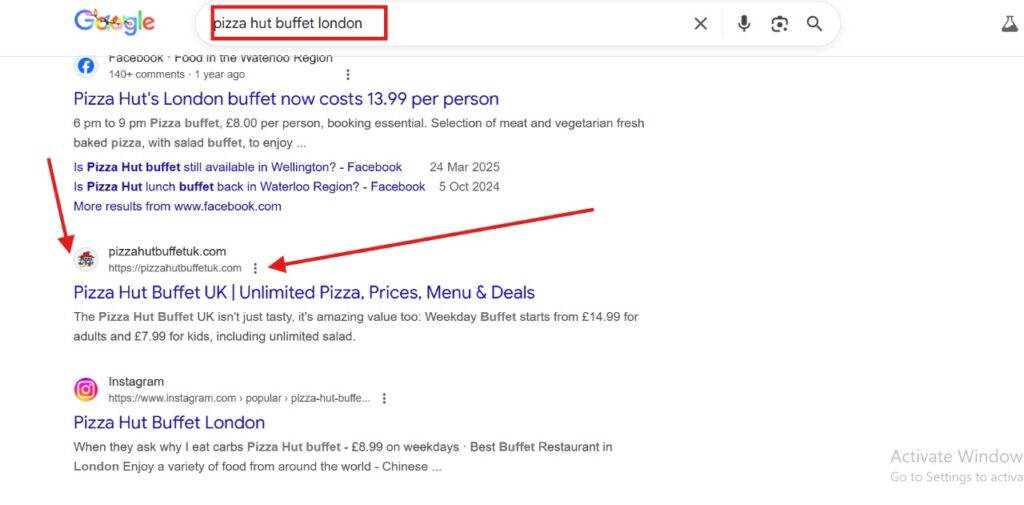This screenshot has height=505, width=1024.
Task: Click the pizzahutbuffetuk.com site favicon
Action: tap(86, 260)
